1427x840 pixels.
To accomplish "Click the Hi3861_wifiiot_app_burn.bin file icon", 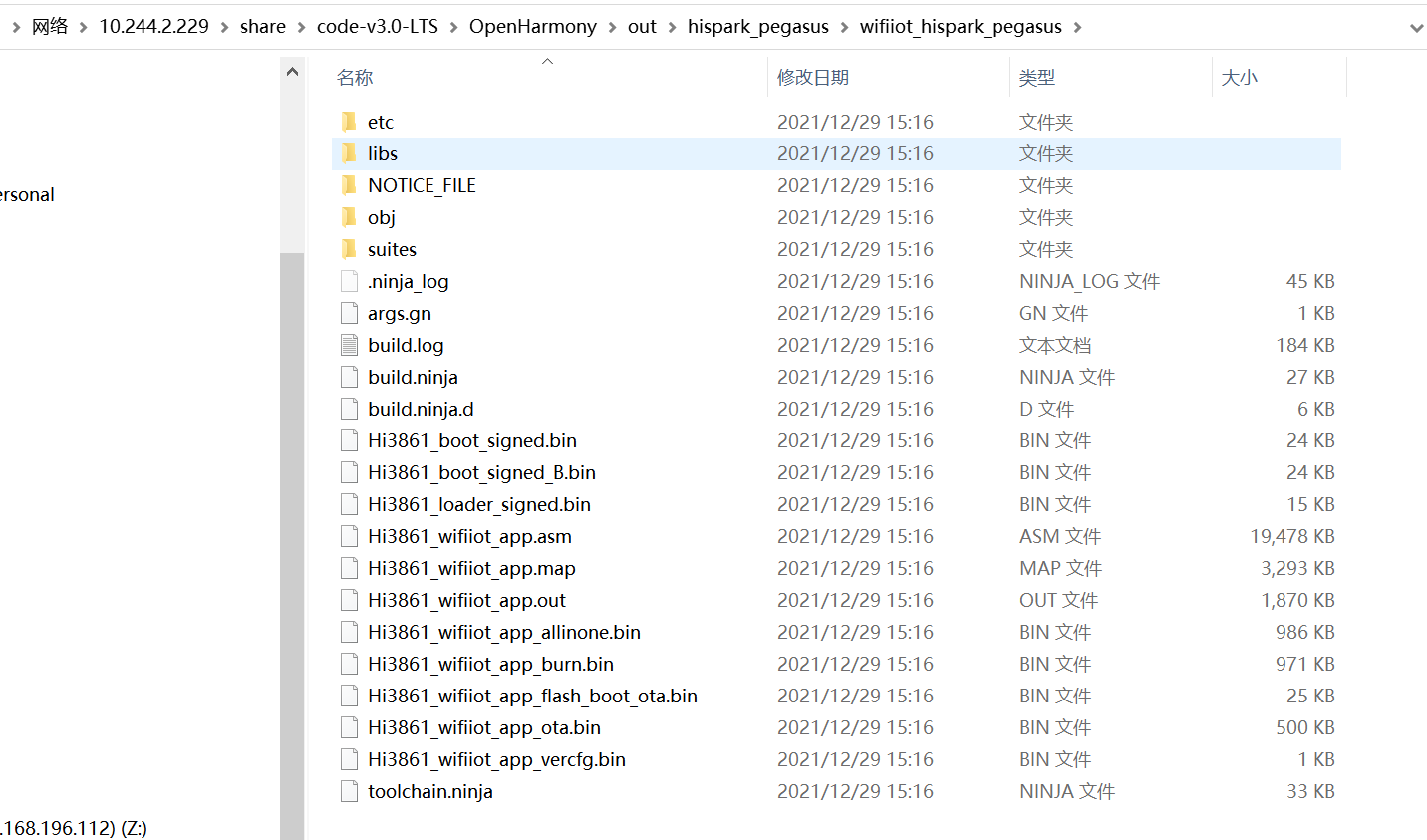I will 349,664.
